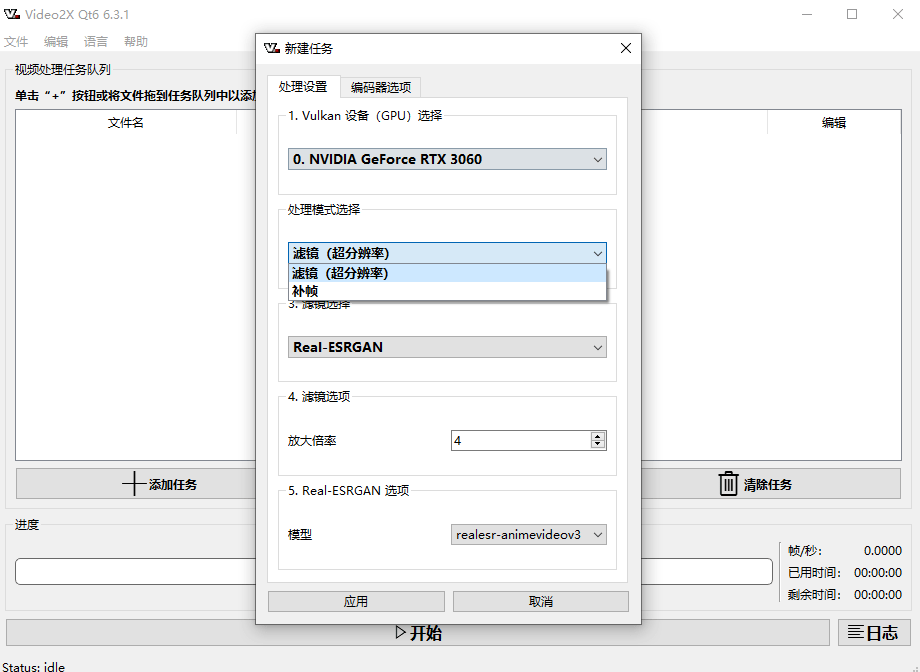
Task: Click the 应用 button to apply settings
Action: pyautogui.click(x=355, y=601)
